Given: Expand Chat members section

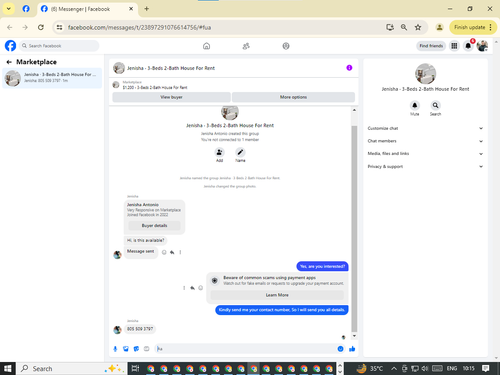Looking at the screenshot, I should [x=425, y=141].
